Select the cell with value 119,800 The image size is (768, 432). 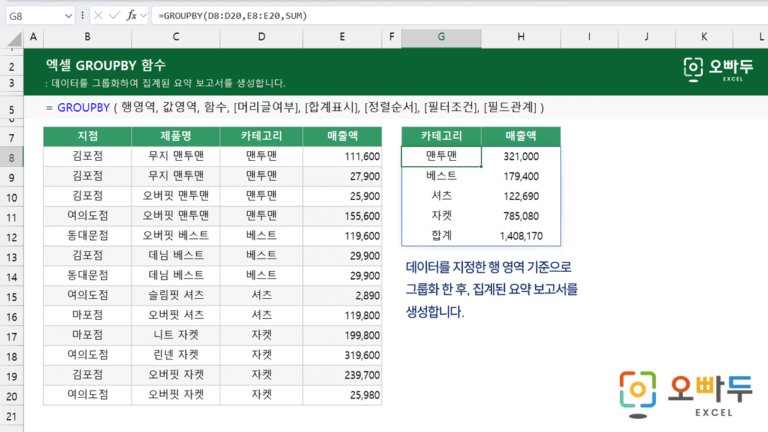[x=342, y=315]
